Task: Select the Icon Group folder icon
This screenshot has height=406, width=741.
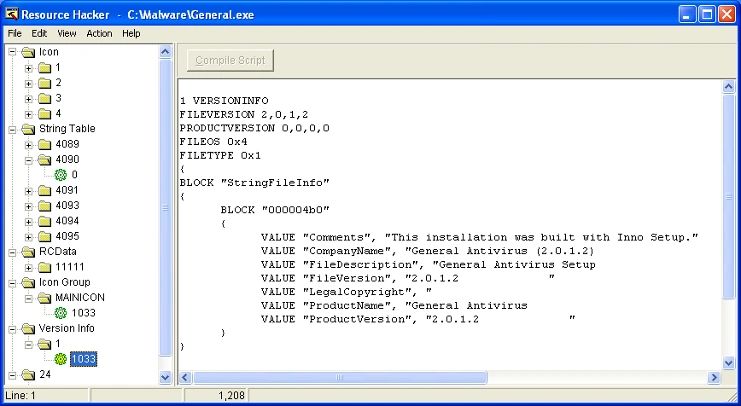Action: [x=28, y=283]
